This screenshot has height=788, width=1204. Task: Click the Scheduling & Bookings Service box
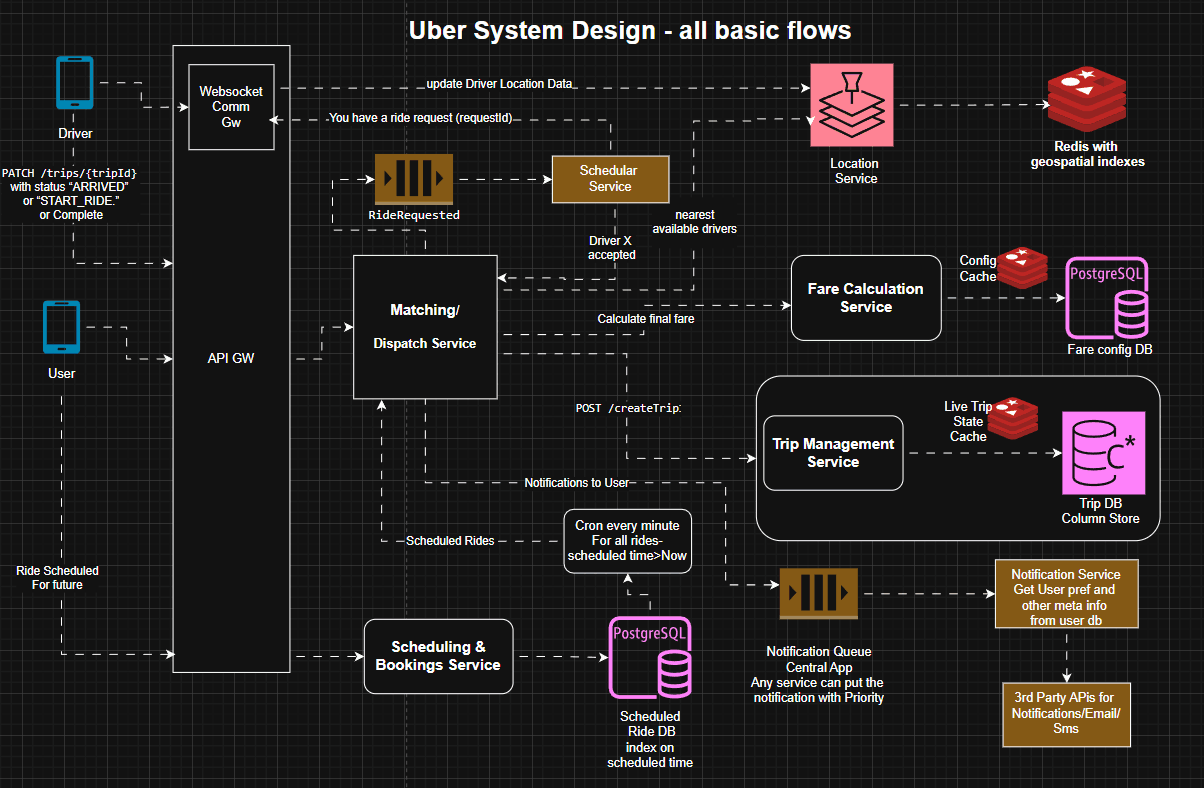[438, 656]
